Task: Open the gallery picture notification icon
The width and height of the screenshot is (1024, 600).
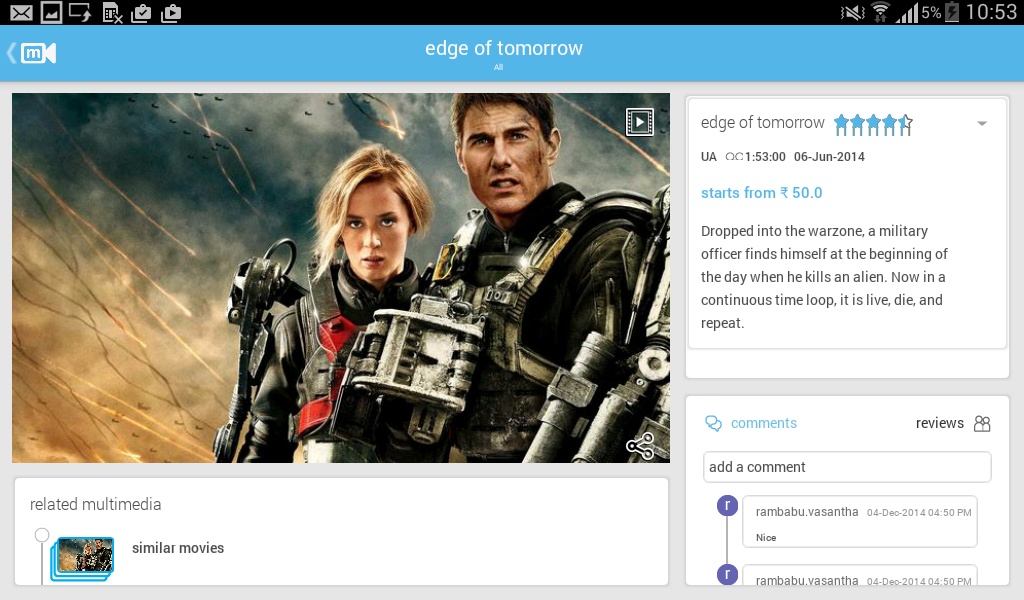Action: [52, 12]
